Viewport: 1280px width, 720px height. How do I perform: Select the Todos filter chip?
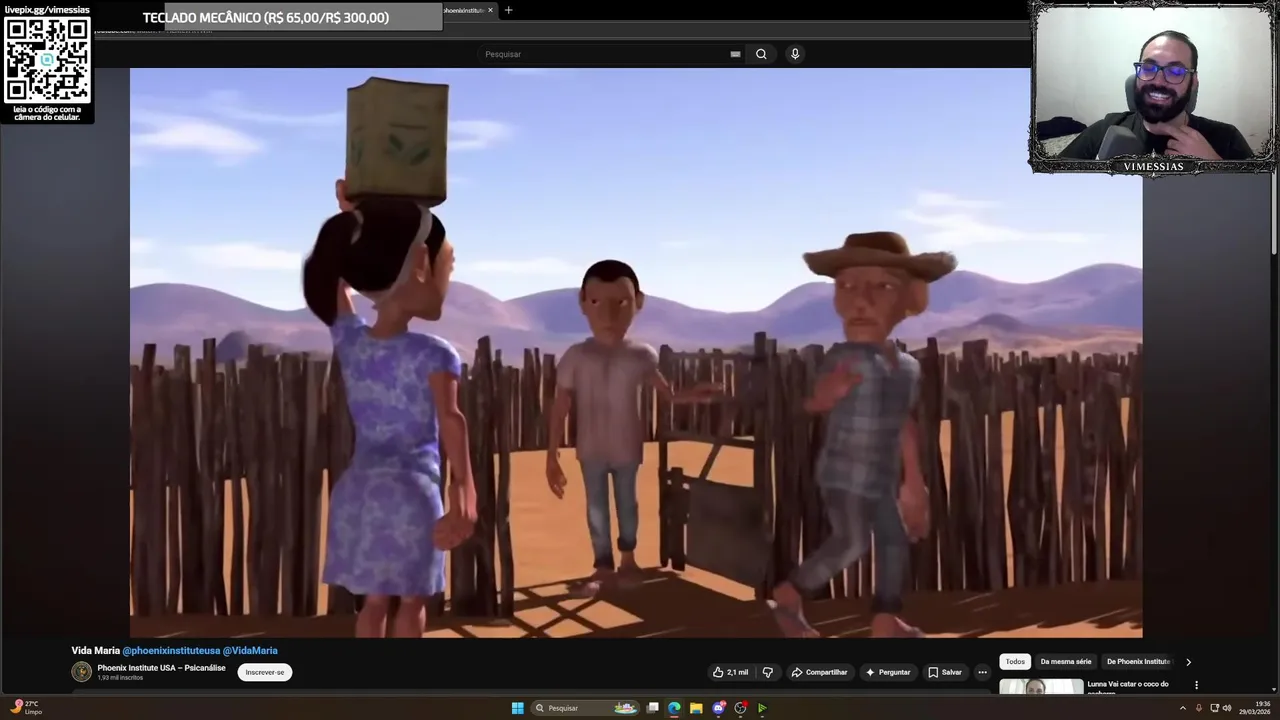pos(1015,661)
